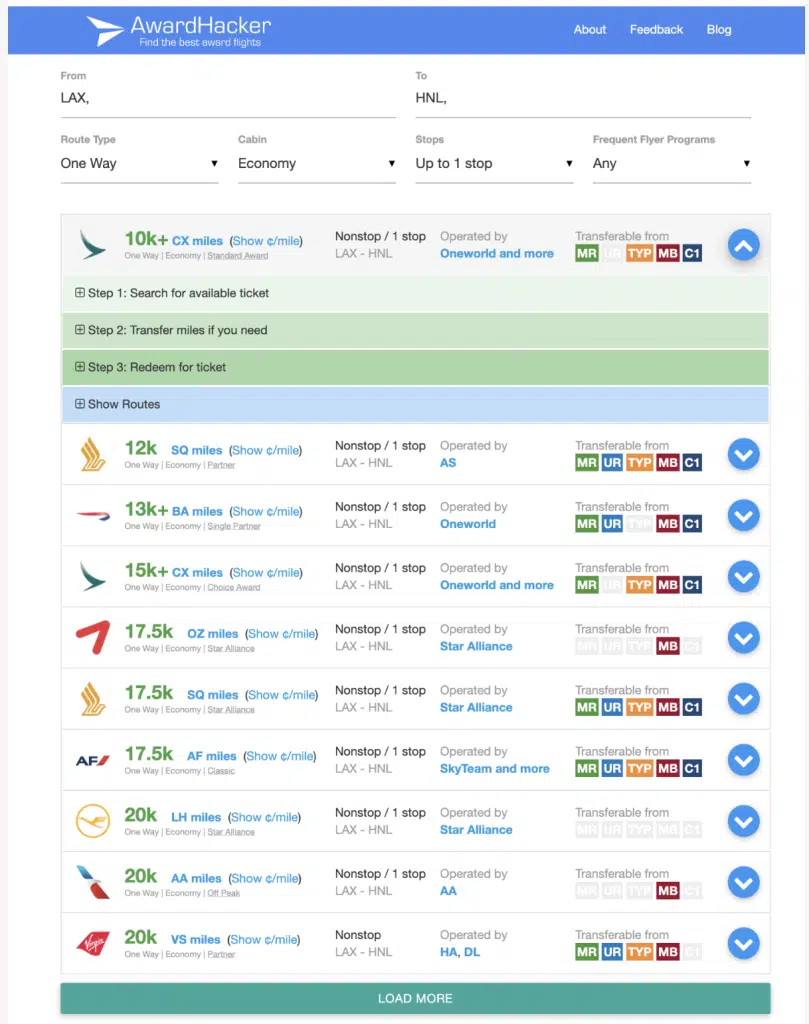
Task: Go to the Blog page in header
Action: pyautogui.click(x=719, y=30)
